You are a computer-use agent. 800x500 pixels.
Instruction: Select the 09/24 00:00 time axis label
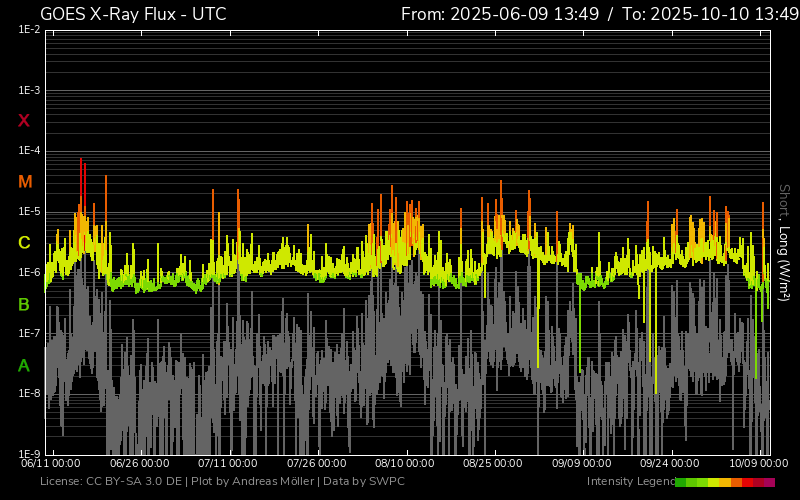(669, 464)
